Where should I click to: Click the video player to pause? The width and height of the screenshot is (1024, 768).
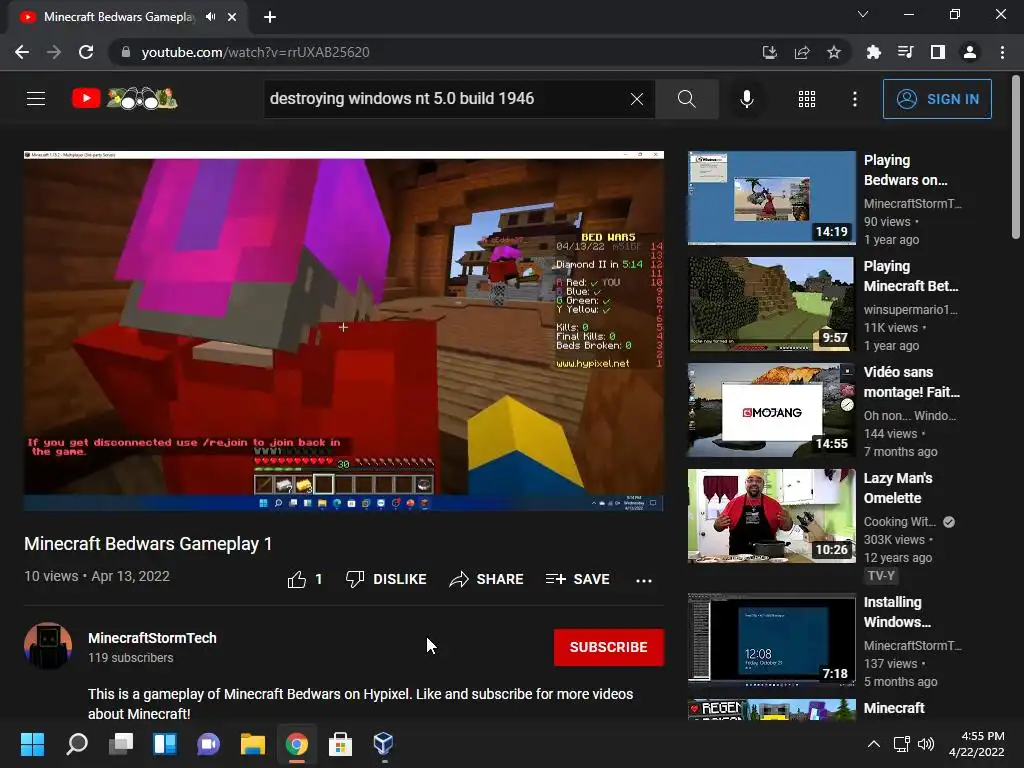pyautogui.click(x=344, y=330)
